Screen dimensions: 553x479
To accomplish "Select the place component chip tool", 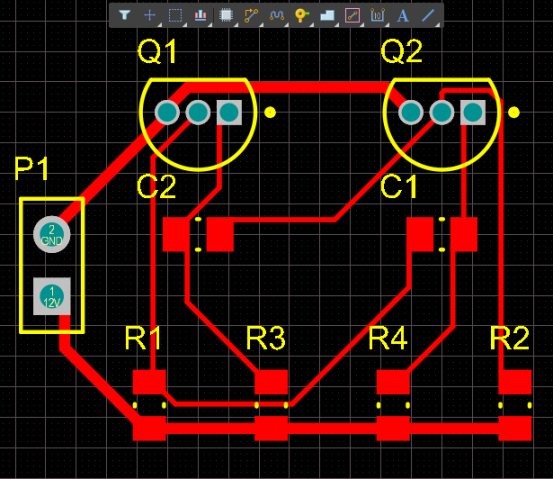I will click(x=226, y=15).
